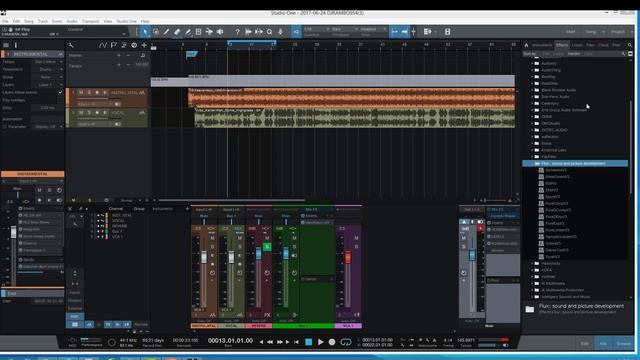This screenshot has height=360, width=640.
Task: Click the Browse button at bottom right
Action: click(x=623, y=344)
